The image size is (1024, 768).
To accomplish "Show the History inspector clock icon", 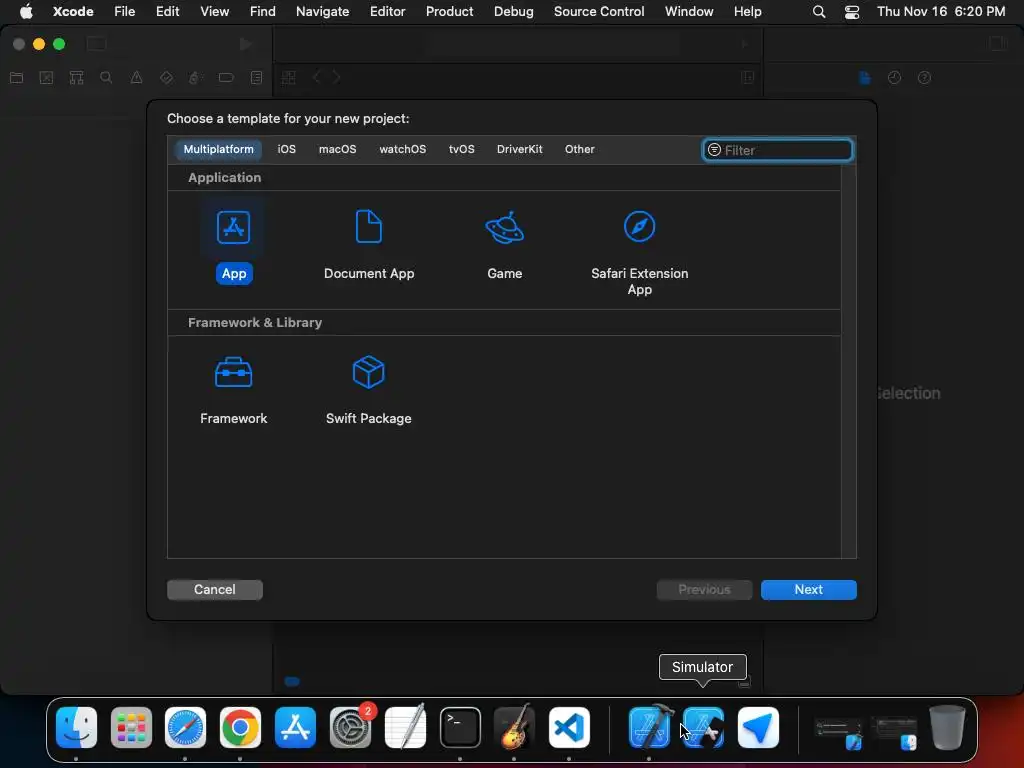I will pyautogui.click(x=894, y=78).
